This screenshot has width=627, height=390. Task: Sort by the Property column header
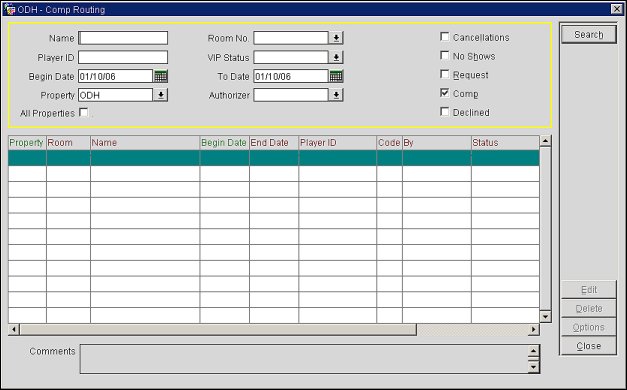27,143
